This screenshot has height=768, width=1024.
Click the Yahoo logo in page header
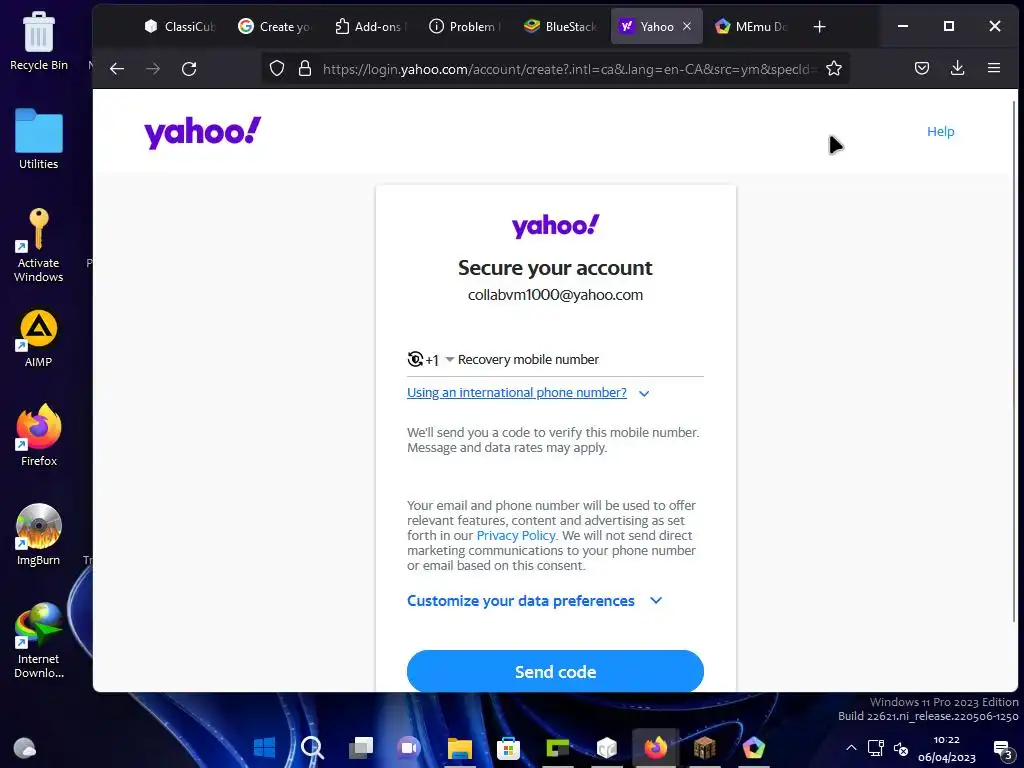(x=202, y=133)
